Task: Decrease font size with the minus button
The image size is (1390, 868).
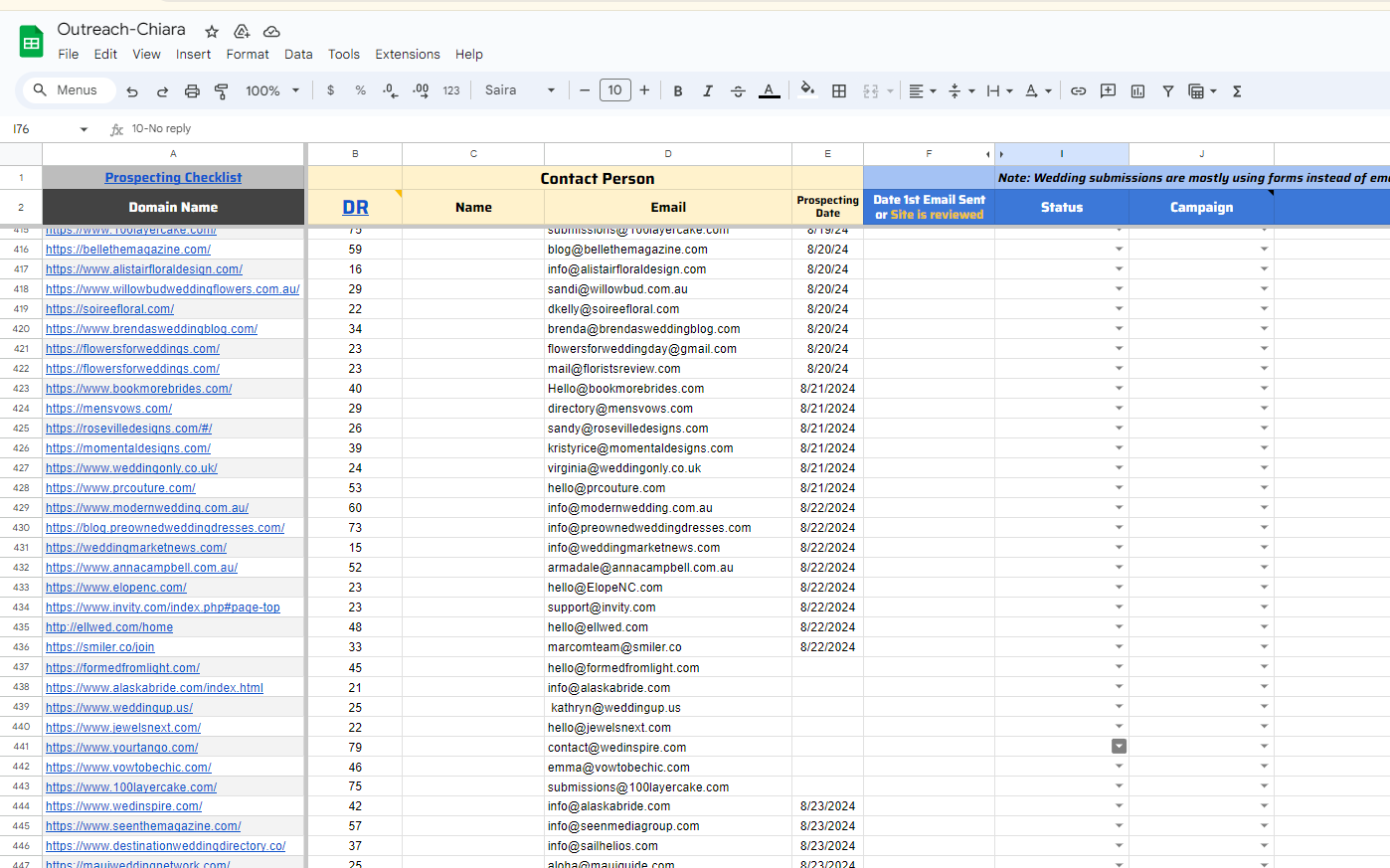Action: pyautogui.click(x=585, y=90)
